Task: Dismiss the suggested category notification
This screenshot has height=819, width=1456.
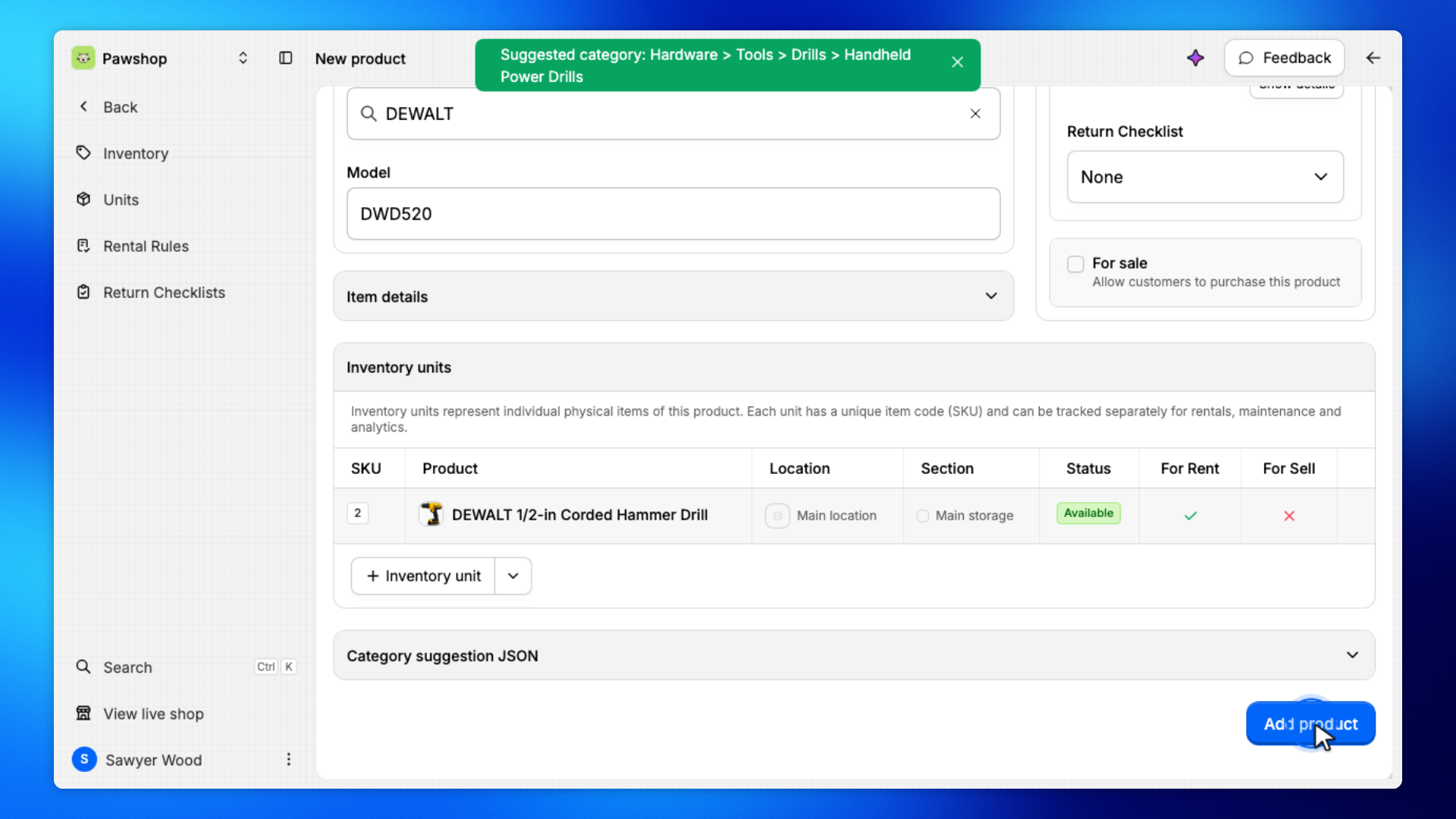Action: point(958,62)
